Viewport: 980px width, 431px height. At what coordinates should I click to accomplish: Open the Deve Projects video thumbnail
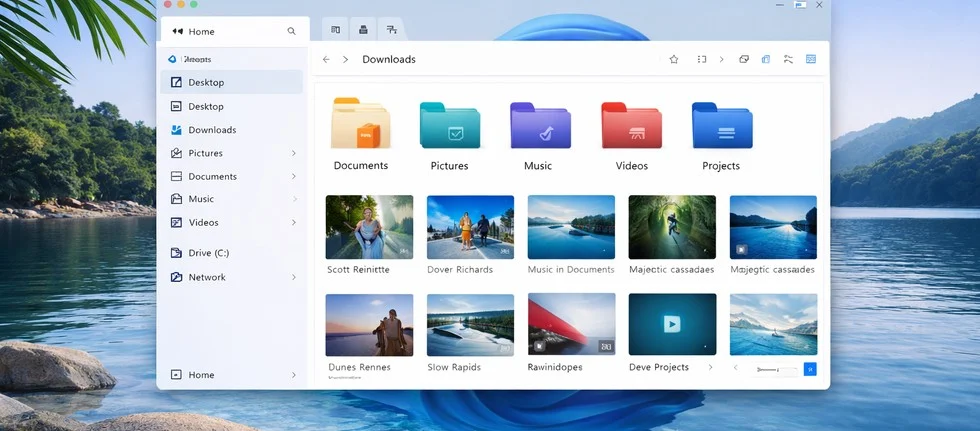click(672, 324)
